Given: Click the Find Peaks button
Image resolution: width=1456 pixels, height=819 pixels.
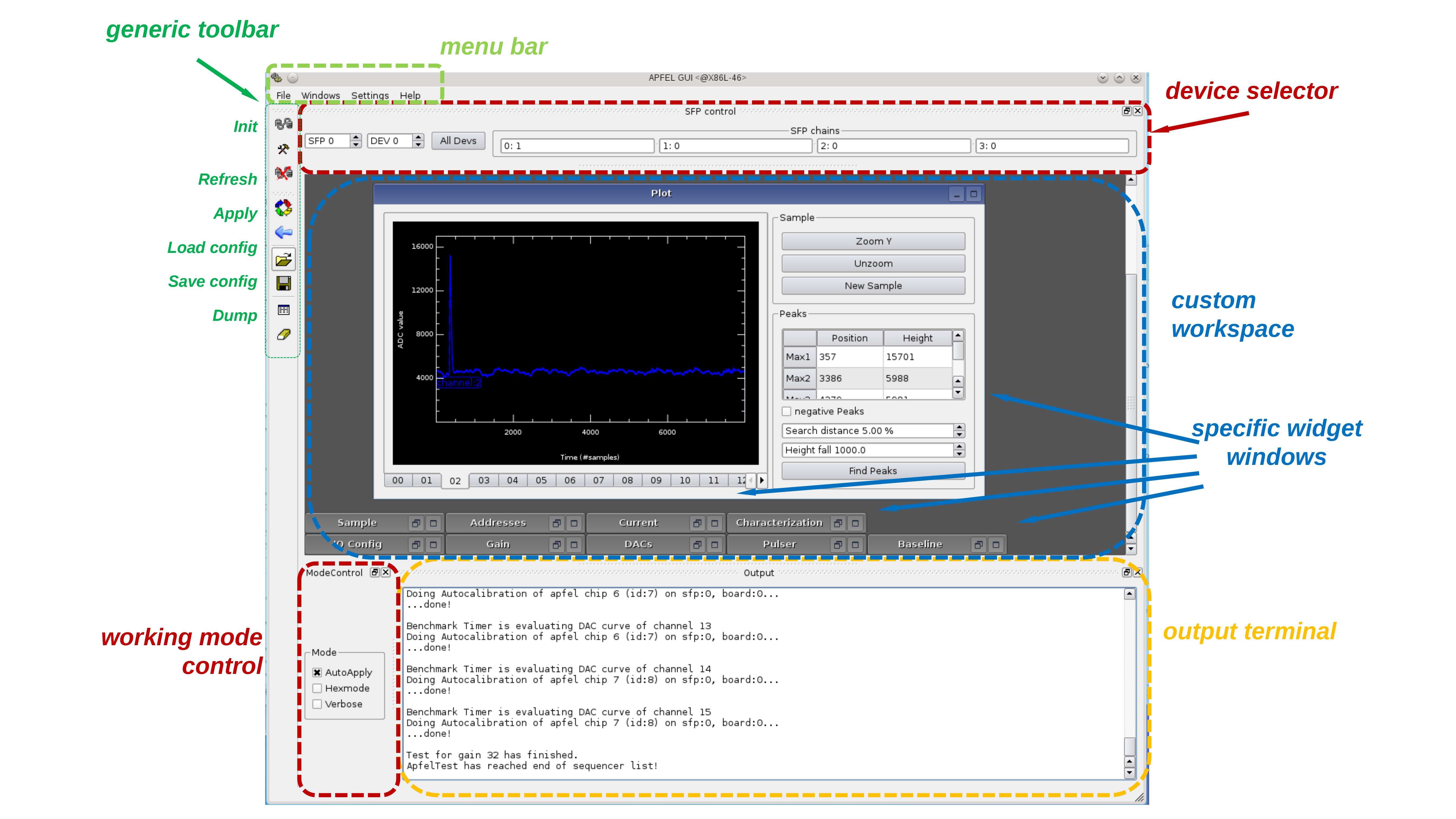Looking at the screenshot, I should pos(873,471).
